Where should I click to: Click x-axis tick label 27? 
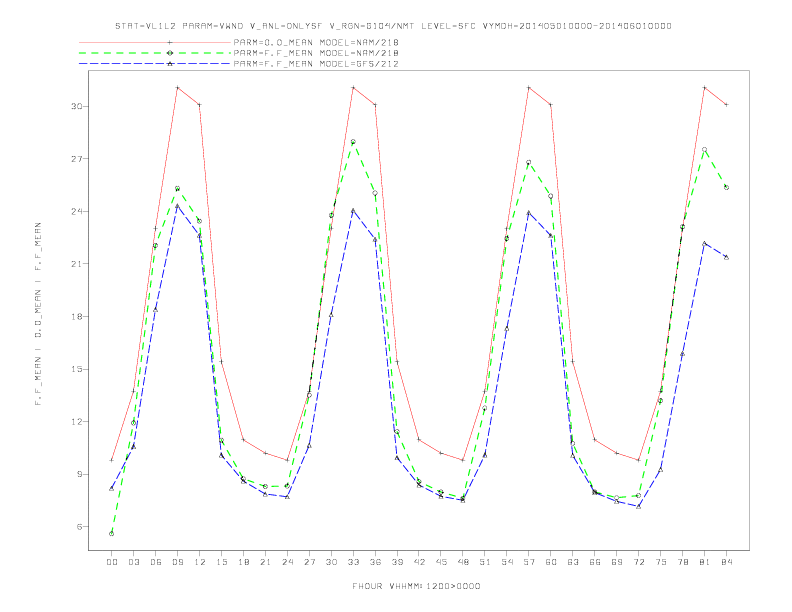[x=309, y=562]
